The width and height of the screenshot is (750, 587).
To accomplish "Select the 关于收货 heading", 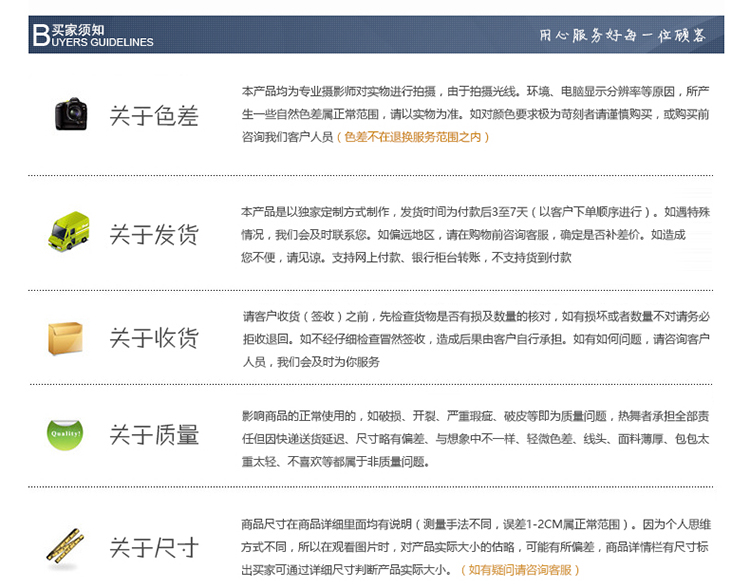I will click(x=154, y=337).
